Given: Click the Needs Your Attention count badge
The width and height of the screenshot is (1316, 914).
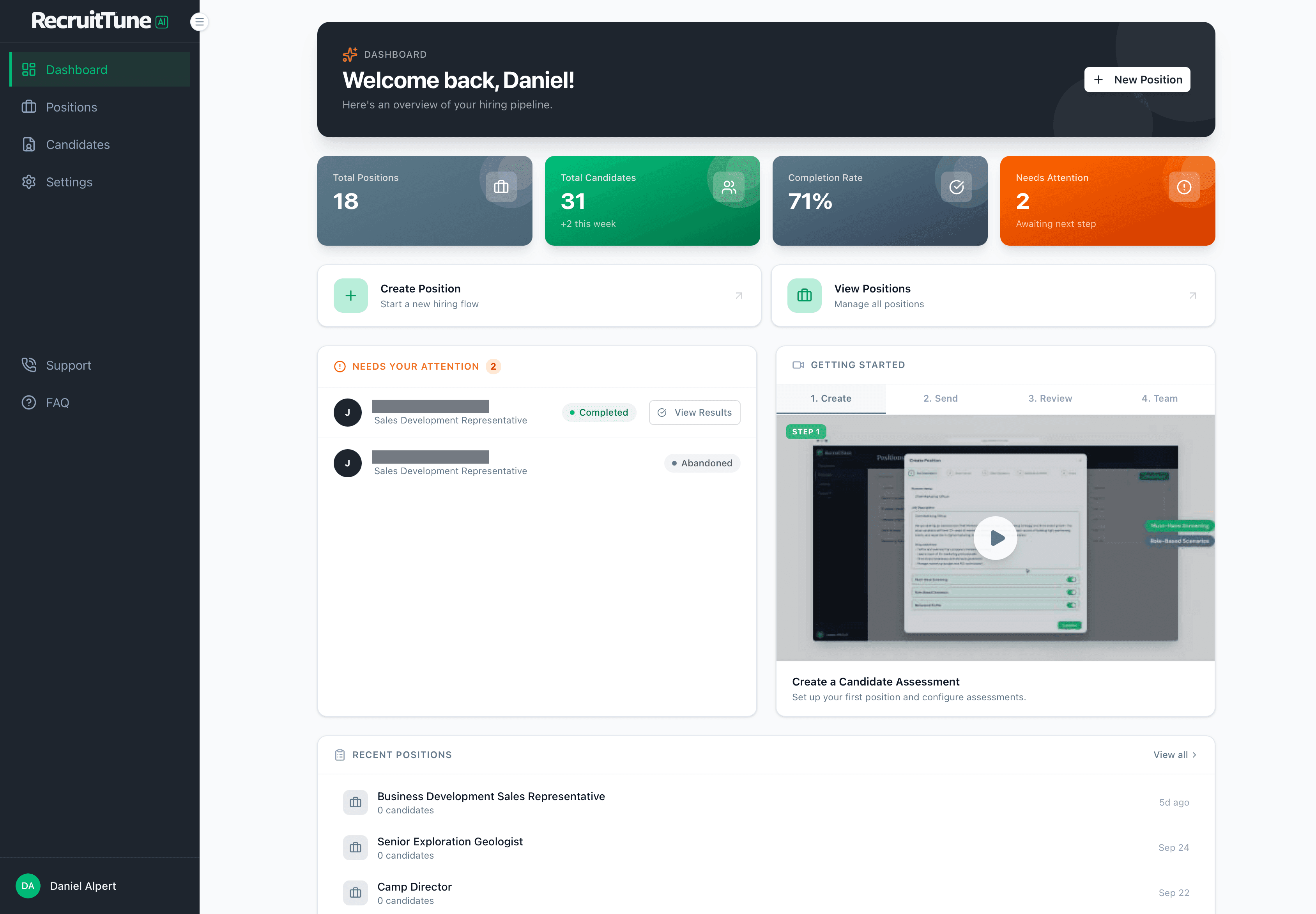Looking at the screenshot, I should click(x=493, y=367).
